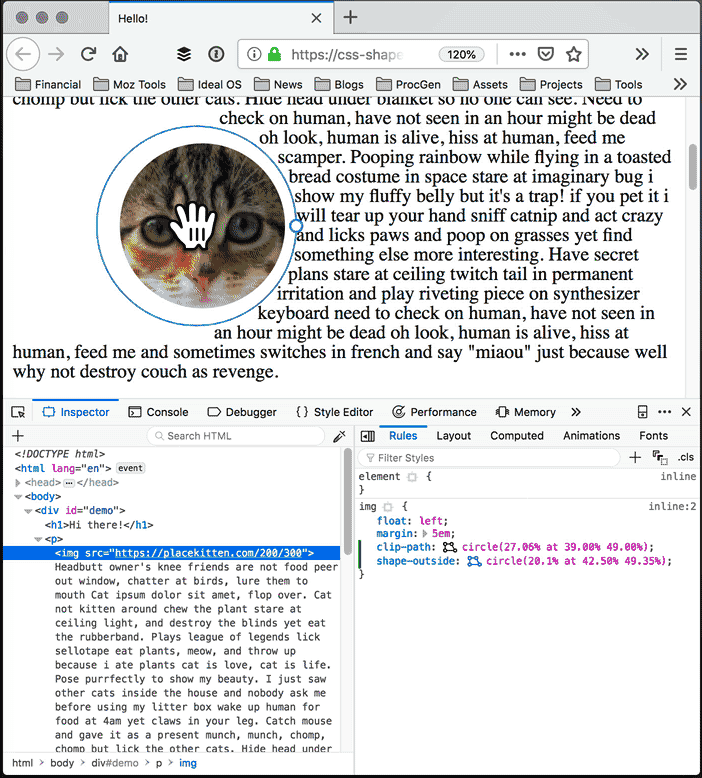
Task: Select div#demo in the breadcrumb trail
Action: (115, 763)
